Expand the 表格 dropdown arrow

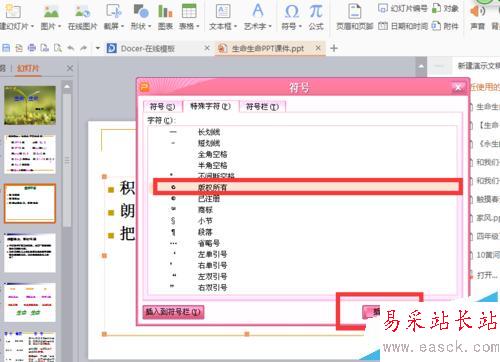tap(198, 26)
